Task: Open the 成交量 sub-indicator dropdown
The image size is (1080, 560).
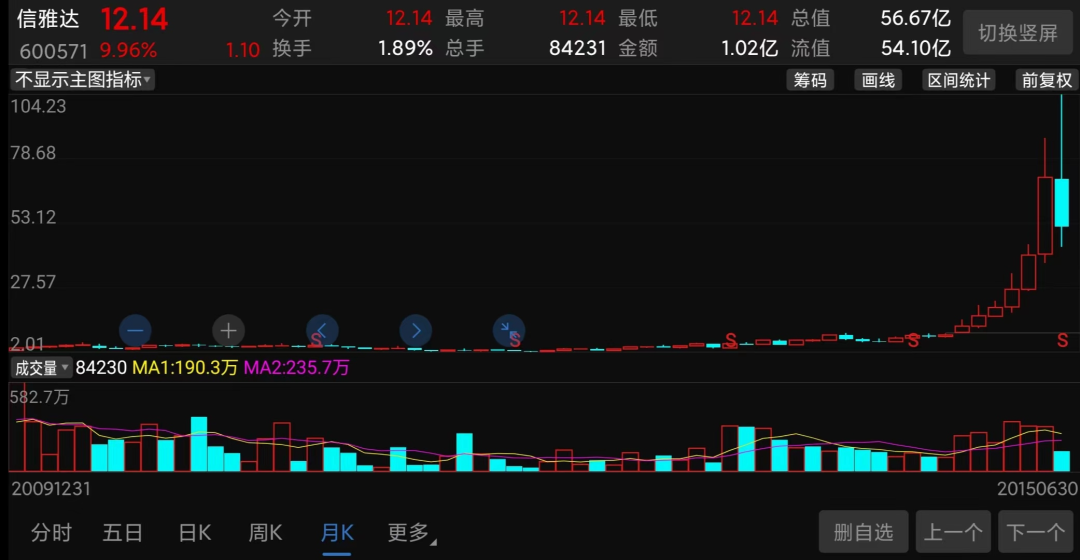Action: pyautogui.click(x=41, y=368)
